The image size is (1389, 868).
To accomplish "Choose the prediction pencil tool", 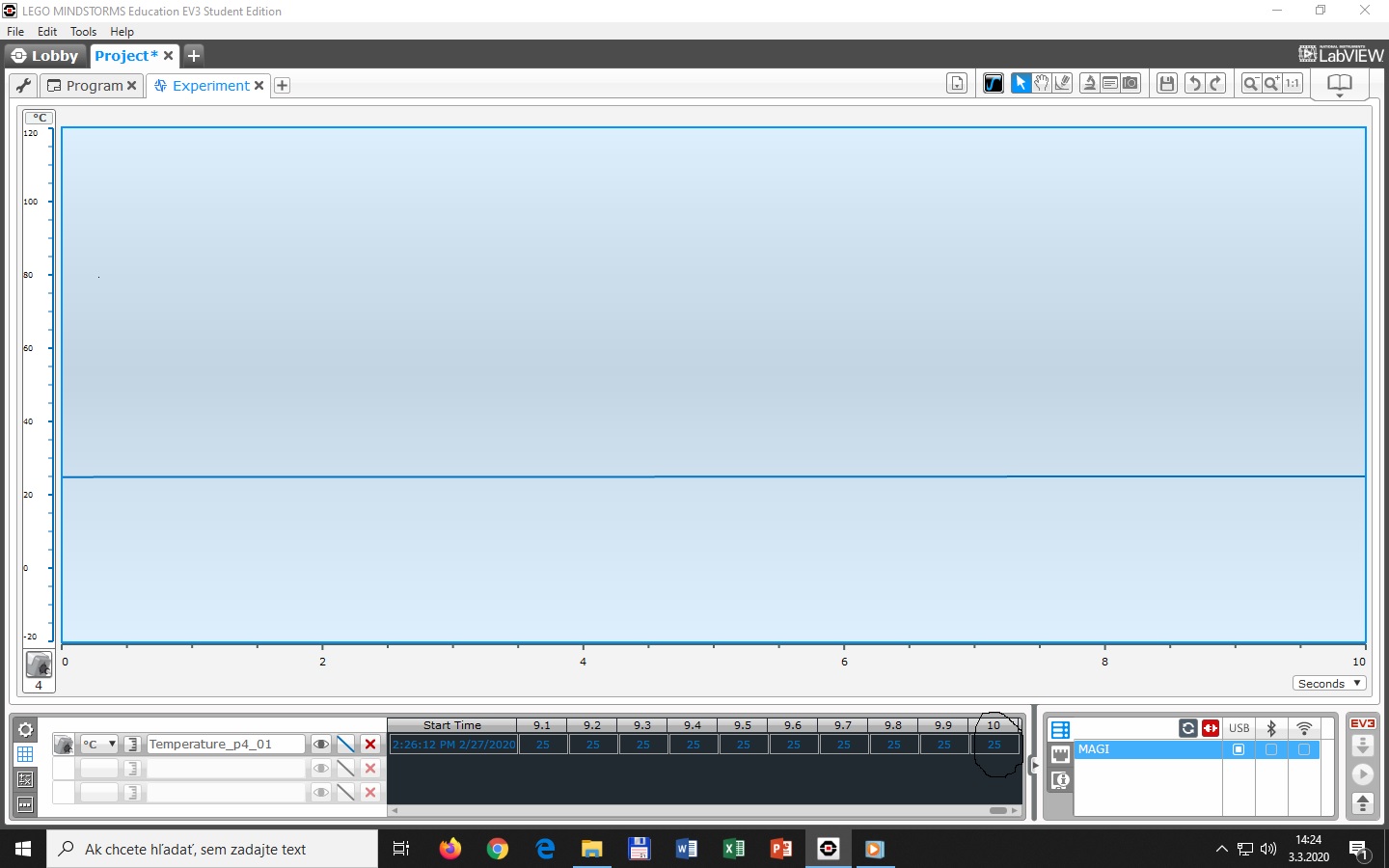I will pyautogui.click(x=1063, y=84).
